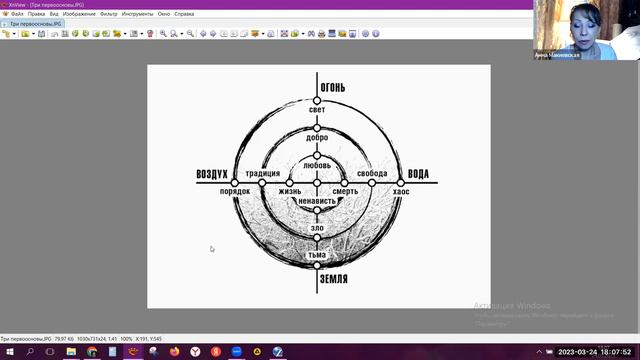
Task: Click the 79,97 Кб file size text
Action: (64, 339)
